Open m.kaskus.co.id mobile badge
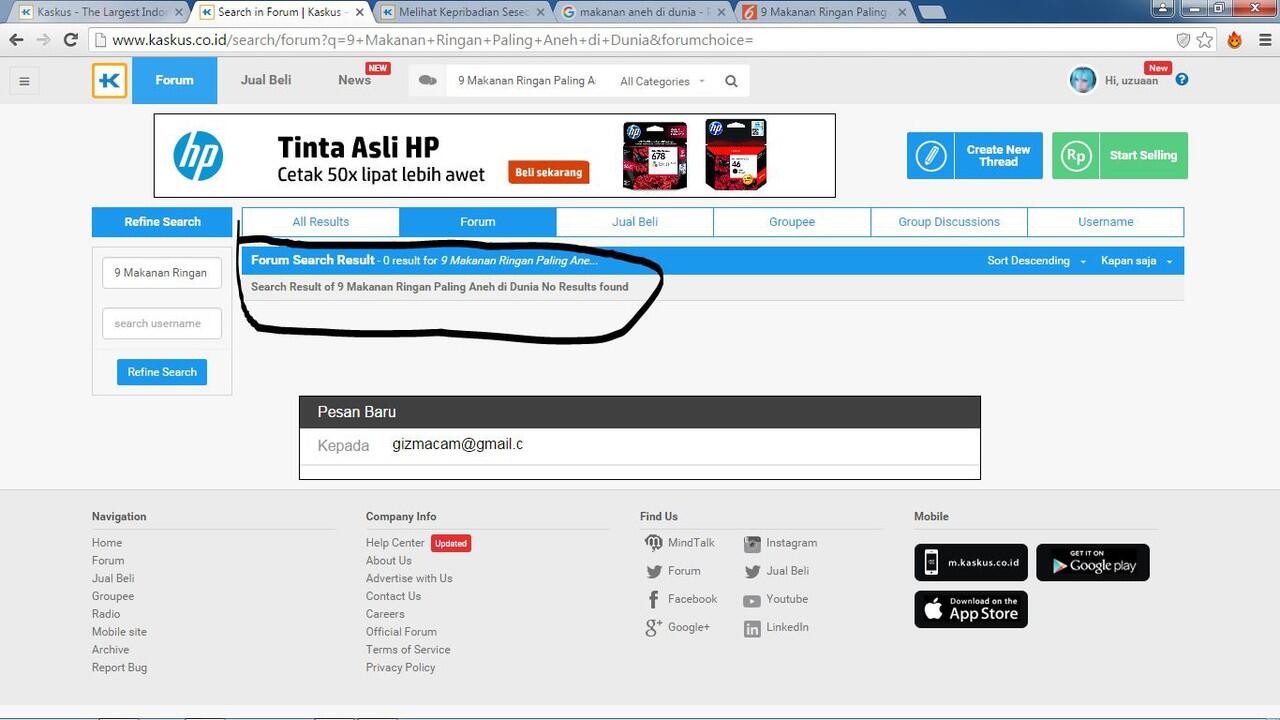1280x720 pixels. [x=971, y=563]
